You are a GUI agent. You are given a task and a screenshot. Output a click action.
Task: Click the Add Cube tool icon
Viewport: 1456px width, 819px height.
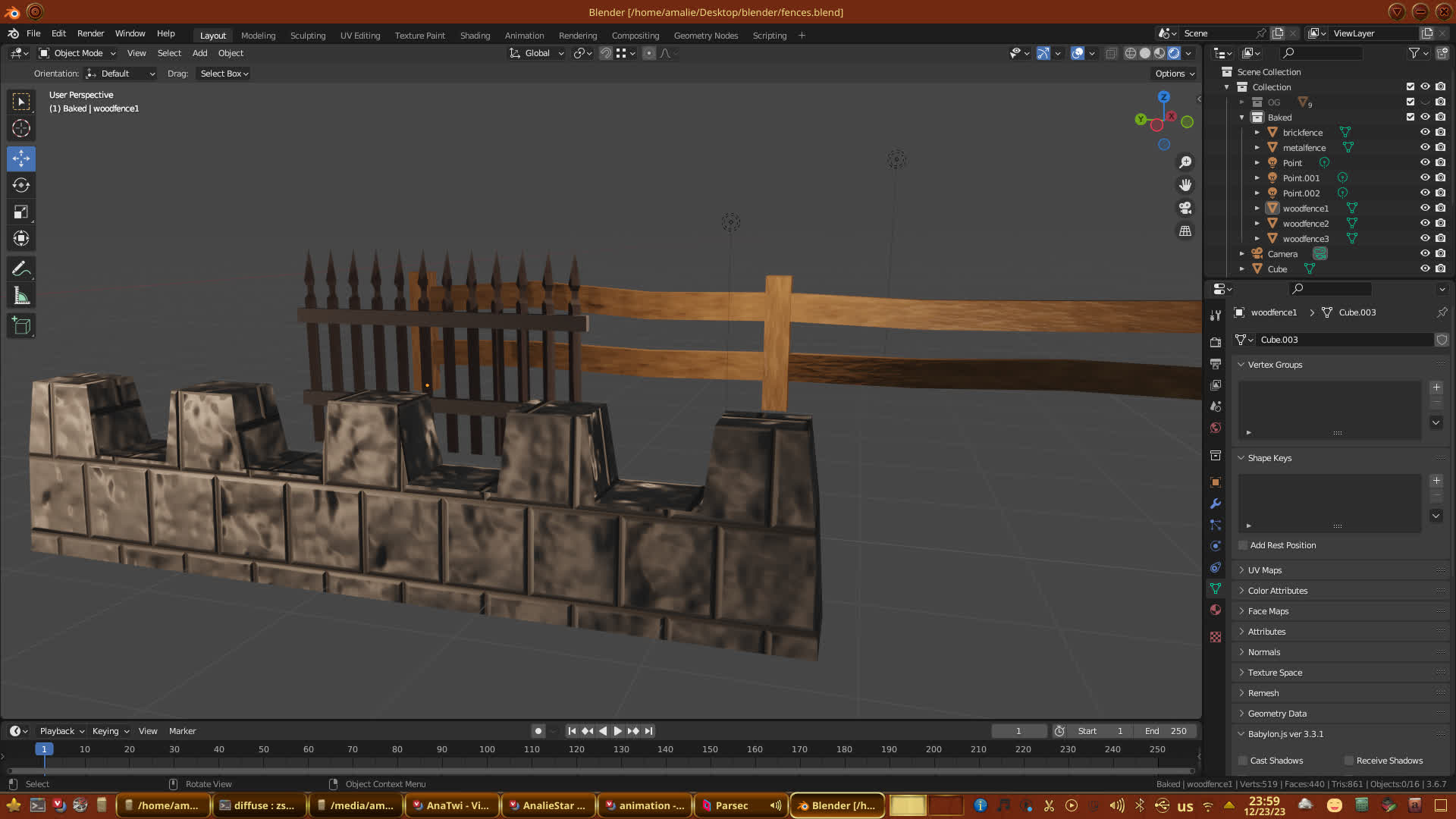pos(21,326)
